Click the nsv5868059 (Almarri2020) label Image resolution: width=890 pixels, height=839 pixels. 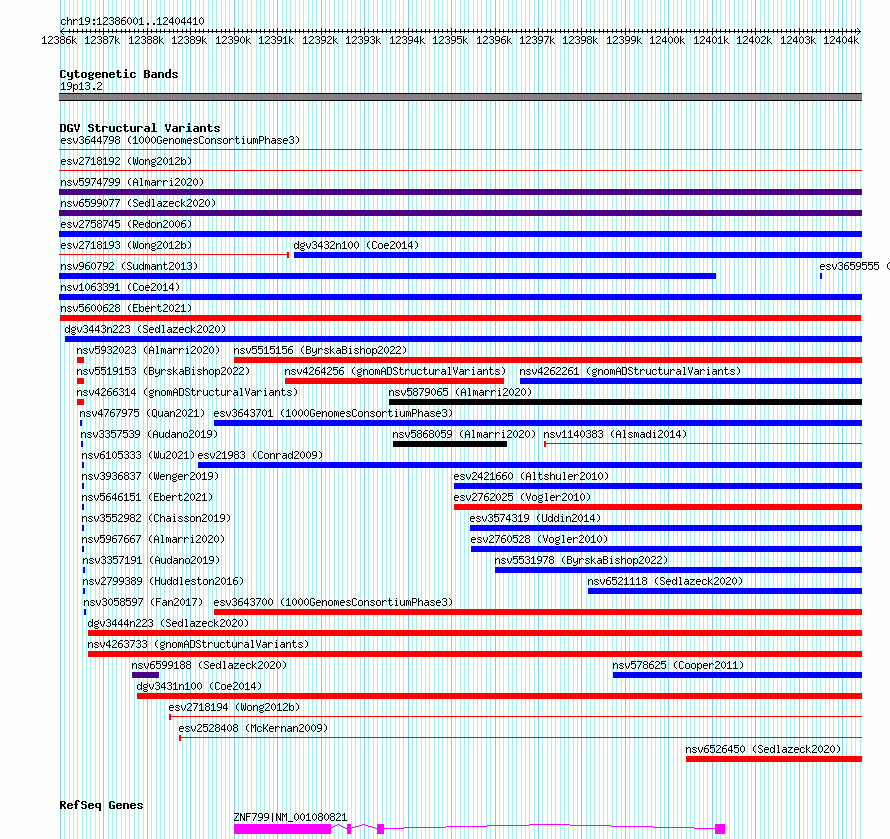click(464, 434)
